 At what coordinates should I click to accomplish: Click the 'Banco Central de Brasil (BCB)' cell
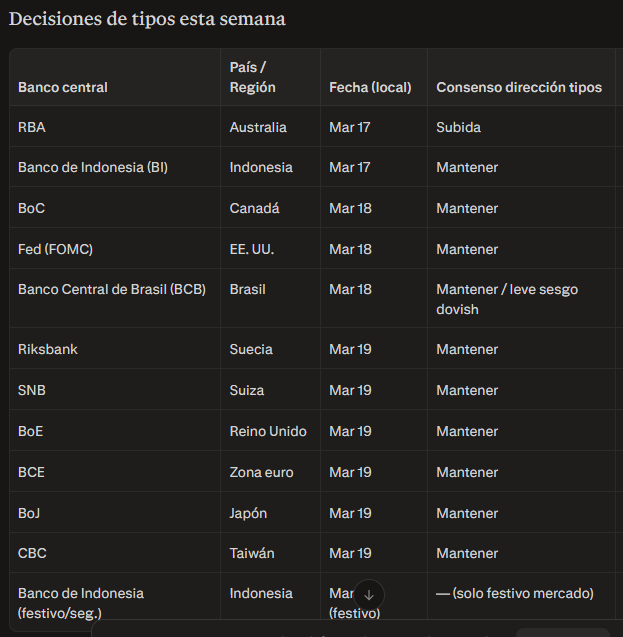(x=111, y=289)
